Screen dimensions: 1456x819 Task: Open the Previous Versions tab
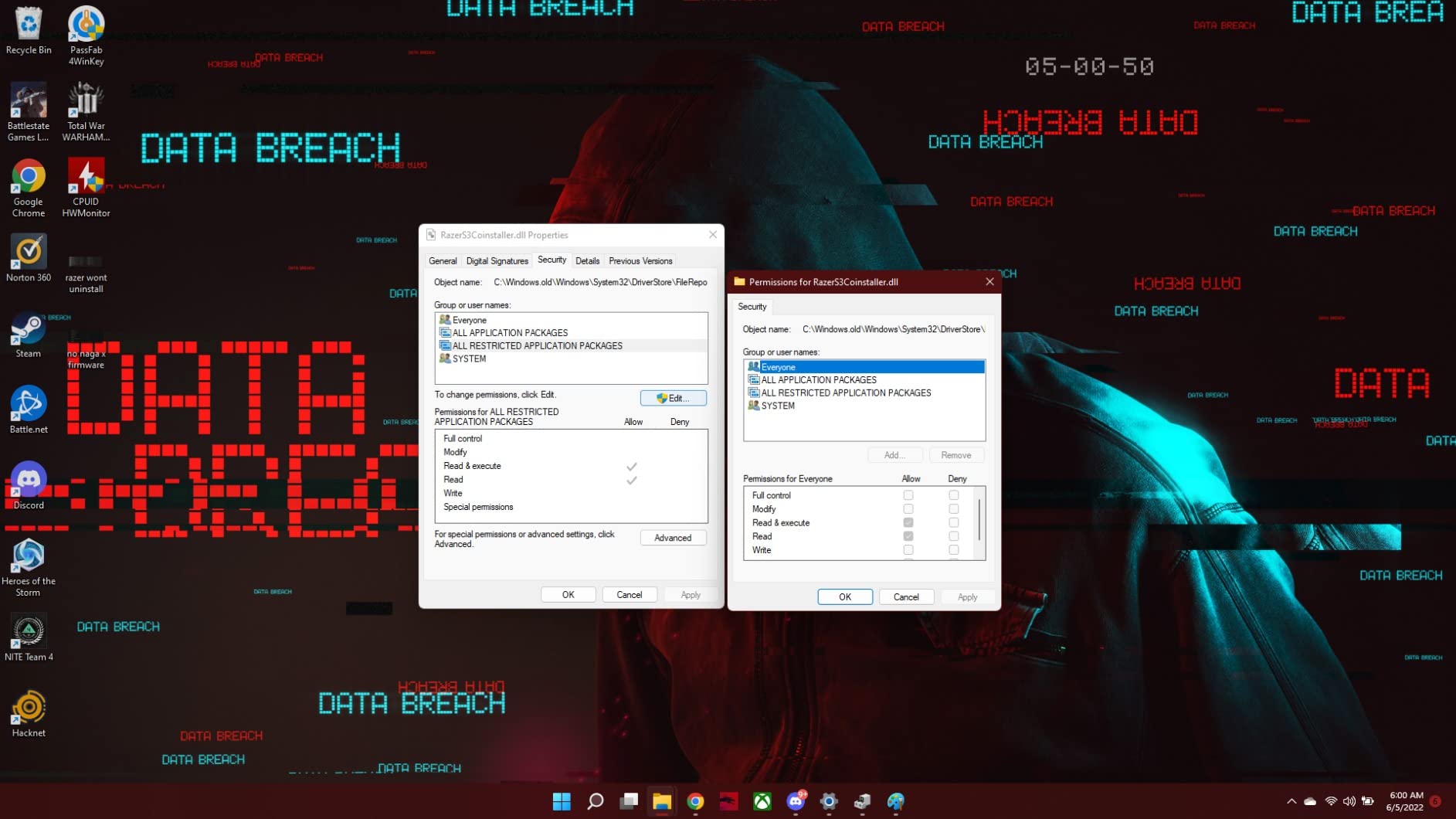640,261
